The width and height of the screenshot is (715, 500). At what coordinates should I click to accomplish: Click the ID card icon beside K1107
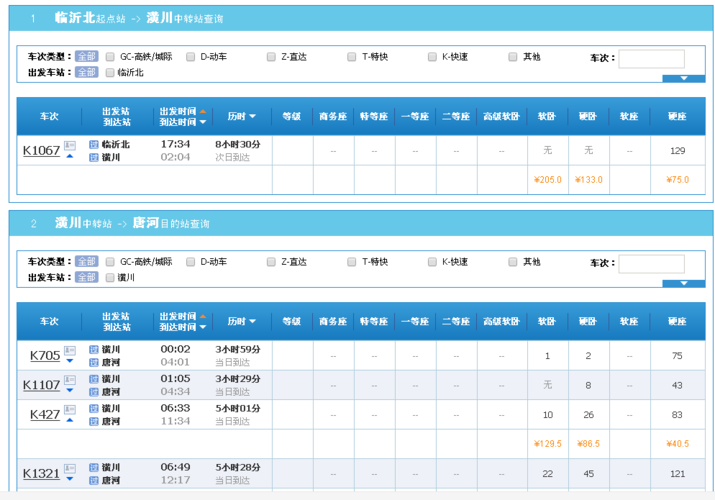[69, 380]
